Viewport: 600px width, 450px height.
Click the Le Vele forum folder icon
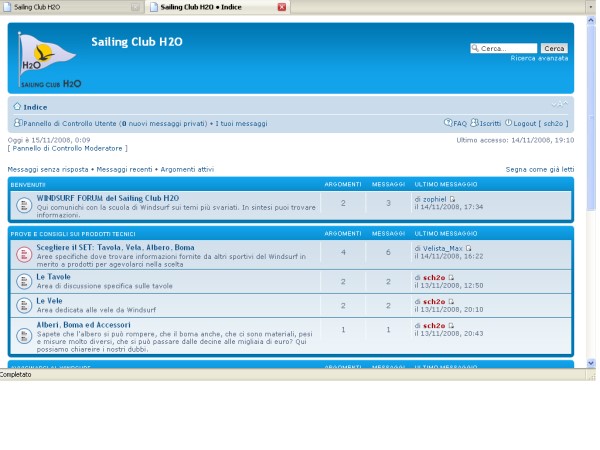[23, 305]
